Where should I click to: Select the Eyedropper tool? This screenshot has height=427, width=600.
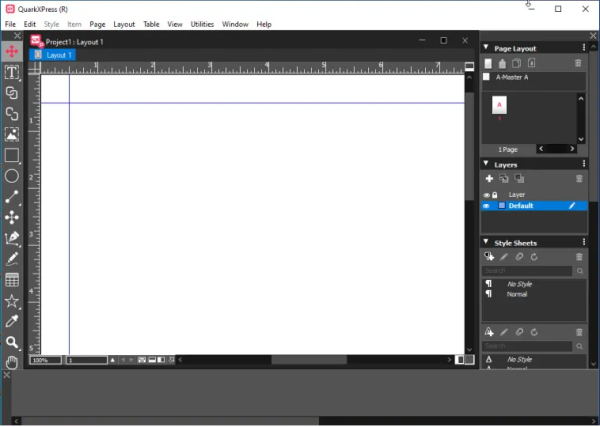pos(12,321)
